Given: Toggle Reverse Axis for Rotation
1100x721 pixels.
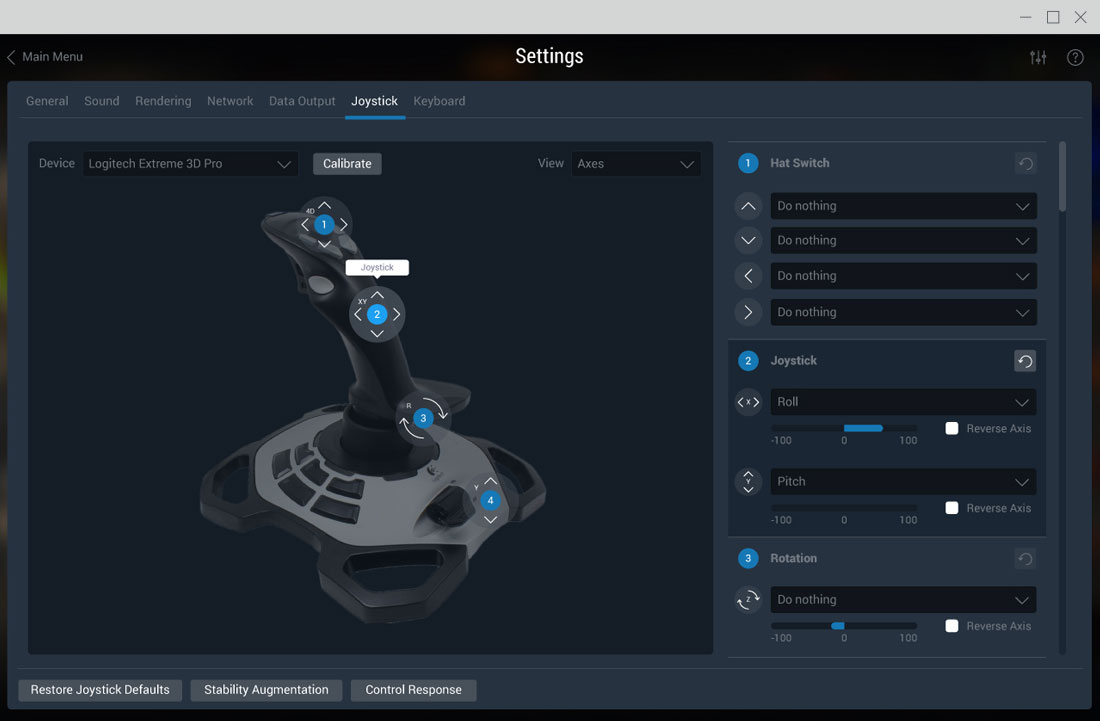Looking at the screenshot, I should (952, 626).
